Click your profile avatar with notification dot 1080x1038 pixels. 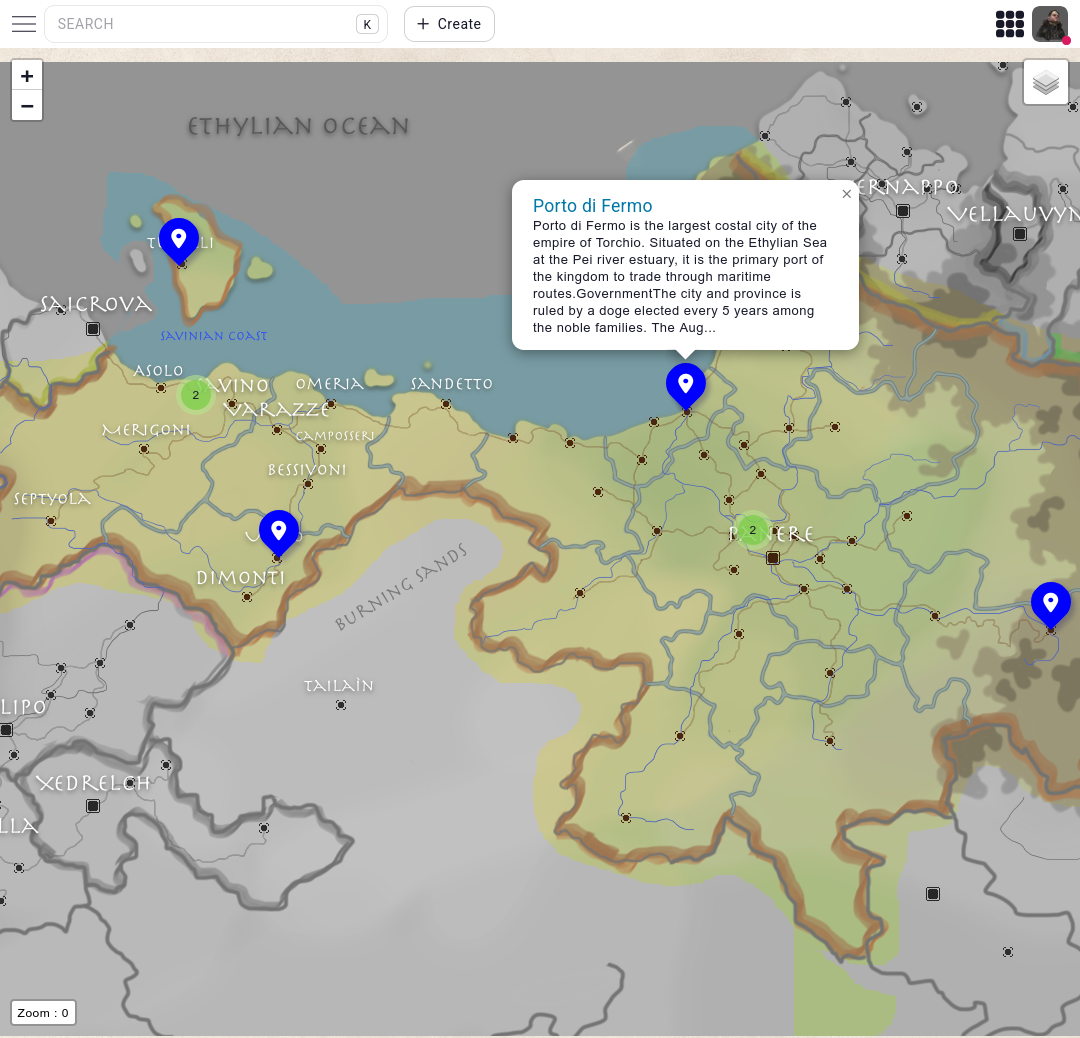pyautogui.click(x=1049, y=23)
